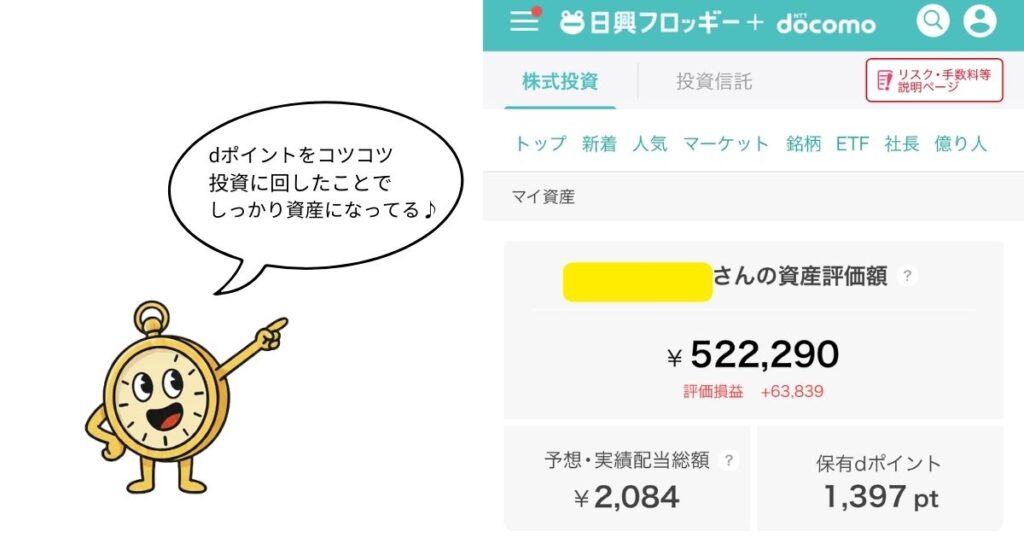Open the 新着 navigation link
Viewport: 1024px width, 538px height.
pyautogui.click(x=599, y=144)
